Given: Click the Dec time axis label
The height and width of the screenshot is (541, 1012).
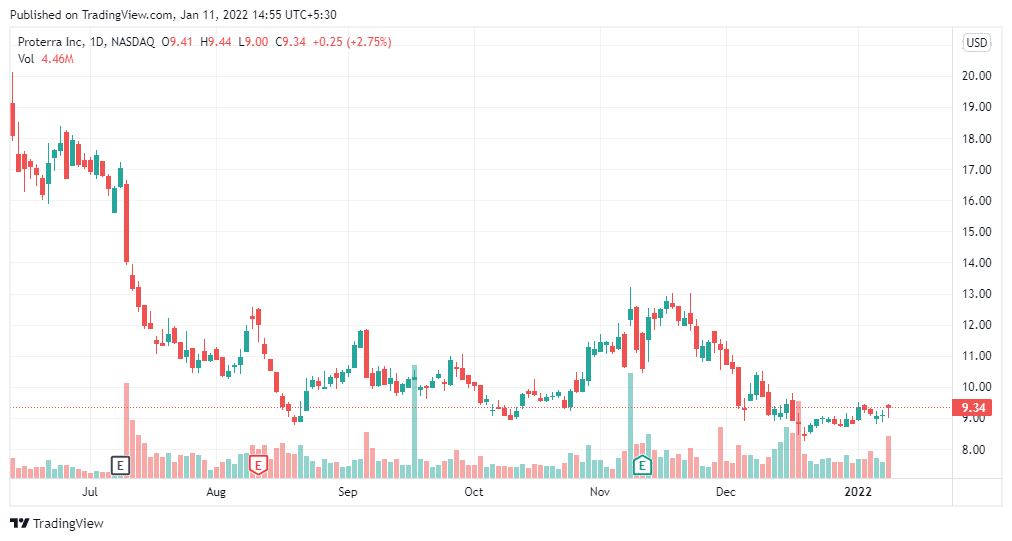Looking at the screenshot, I should 725,492.
